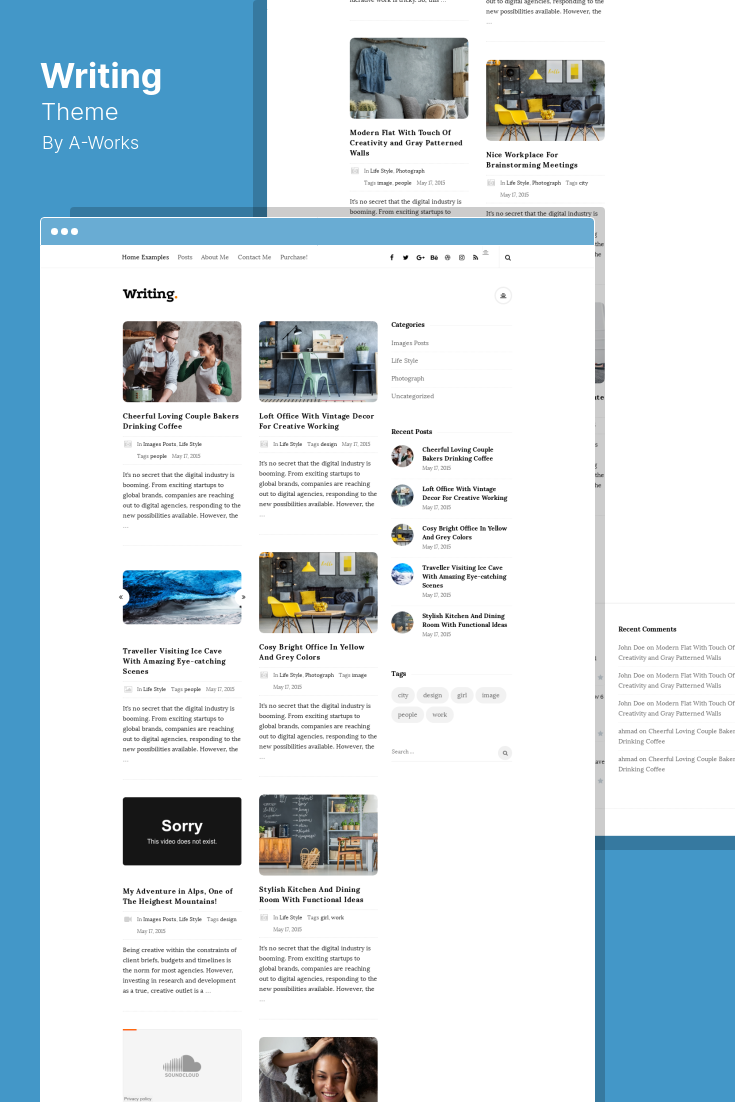Viewport: 735px width, 1102px height.
Task: Open About Me menu item
Action: pyautogui.click(x=215, y=257)
